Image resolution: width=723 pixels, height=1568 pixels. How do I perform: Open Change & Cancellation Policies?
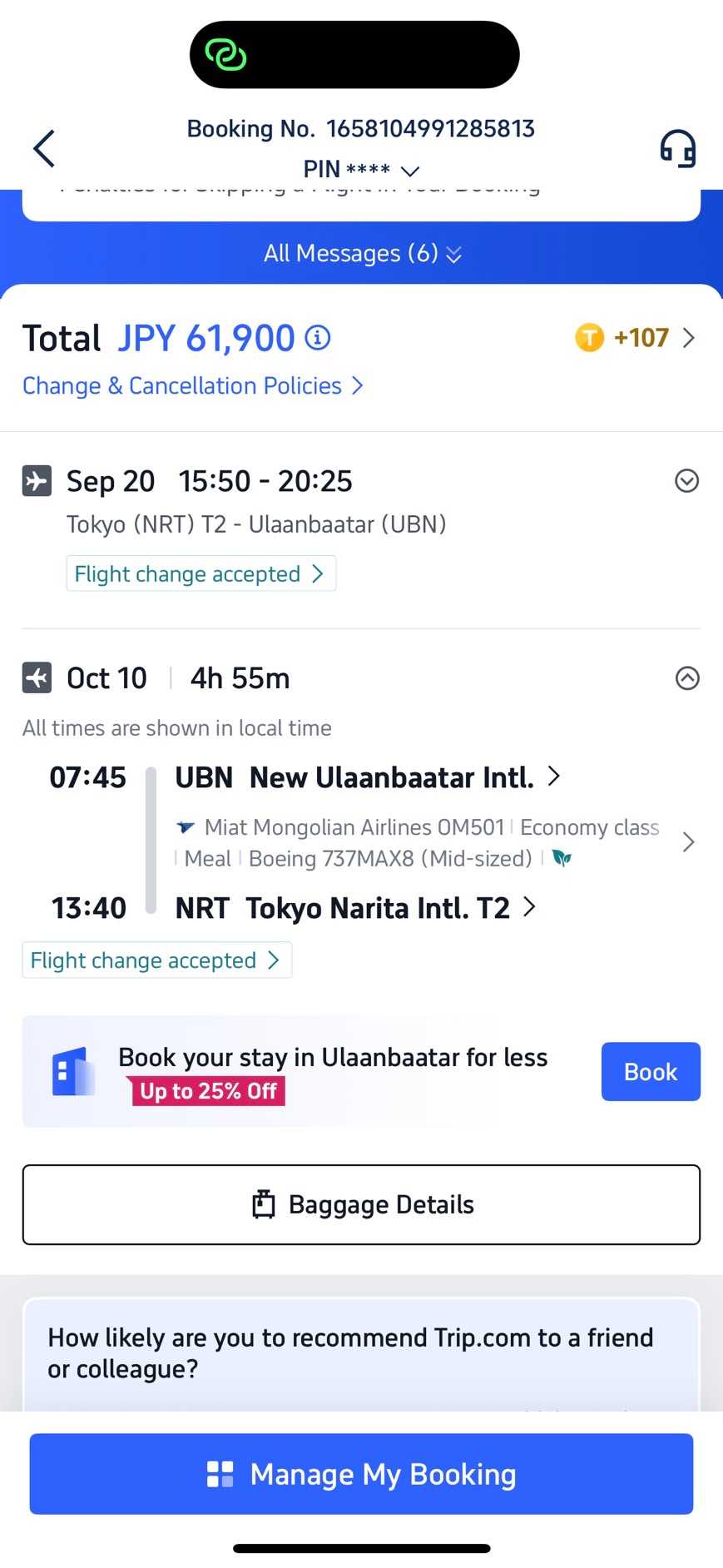pos(192,386)
